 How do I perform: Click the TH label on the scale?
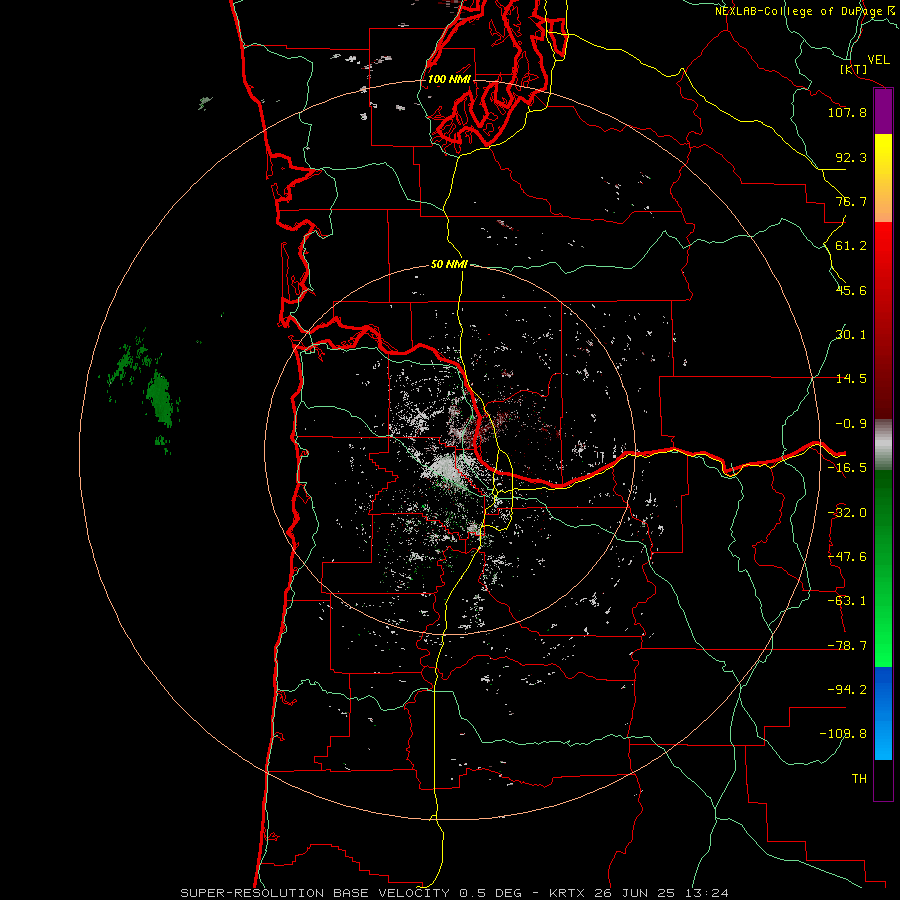click(859, 779)
